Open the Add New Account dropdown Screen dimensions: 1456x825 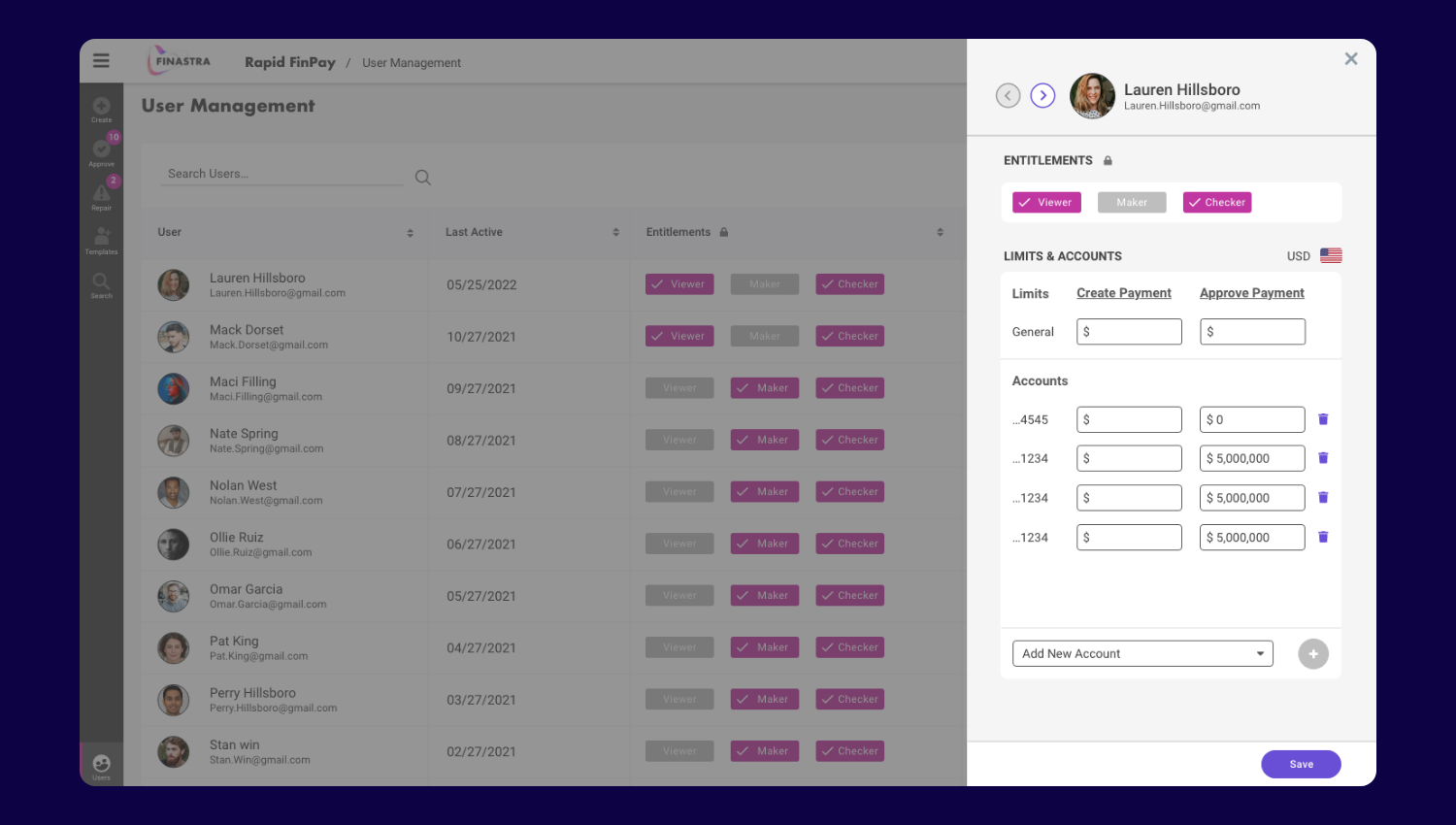coord(1142,653)
